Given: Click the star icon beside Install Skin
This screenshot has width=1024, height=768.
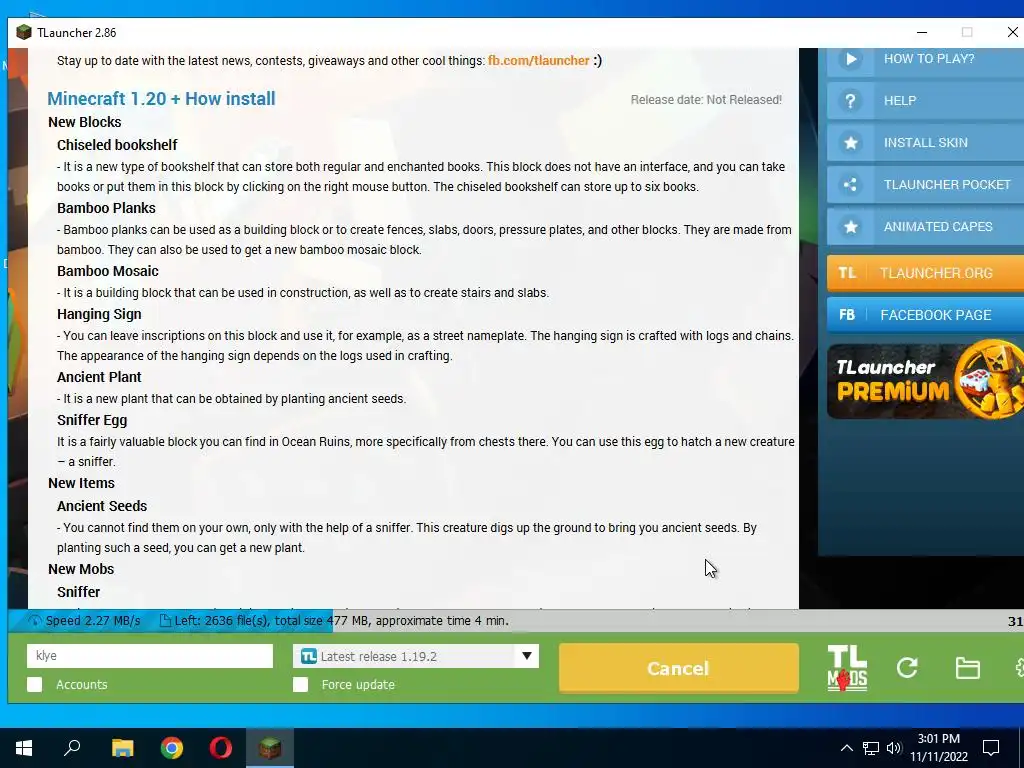Looking at the screenshot, I should 850,142.
